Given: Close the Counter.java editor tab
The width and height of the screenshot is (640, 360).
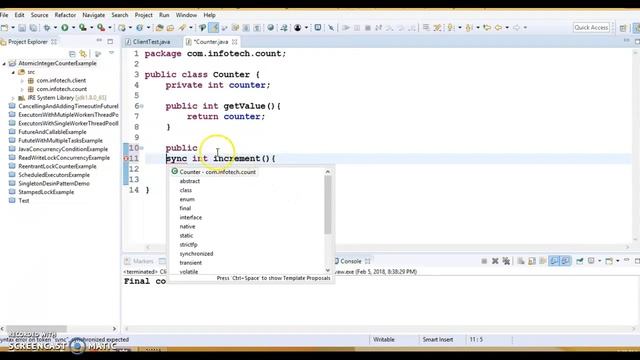Looking at the screenshot, I should tap(235, 42).
